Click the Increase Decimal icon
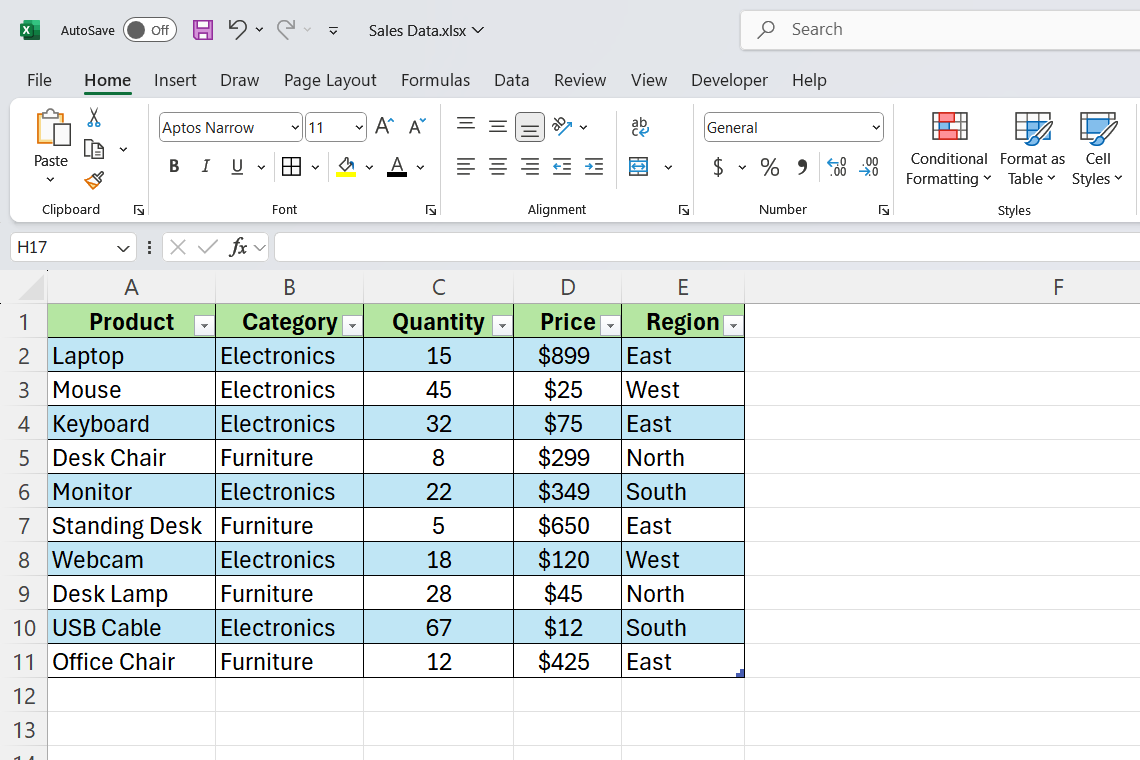The height and width of the screenshot is (760, 1140). [837, 167]
